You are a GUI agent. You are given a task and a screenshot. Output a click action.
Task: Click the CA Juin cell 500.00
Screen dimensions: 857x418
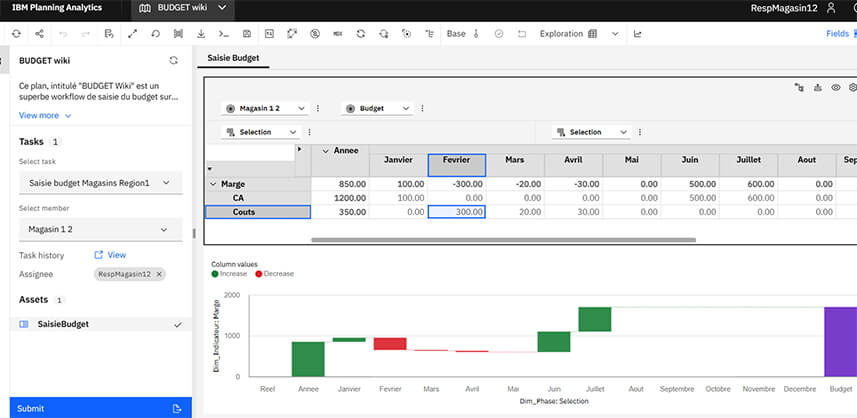(x=690, y=198)
